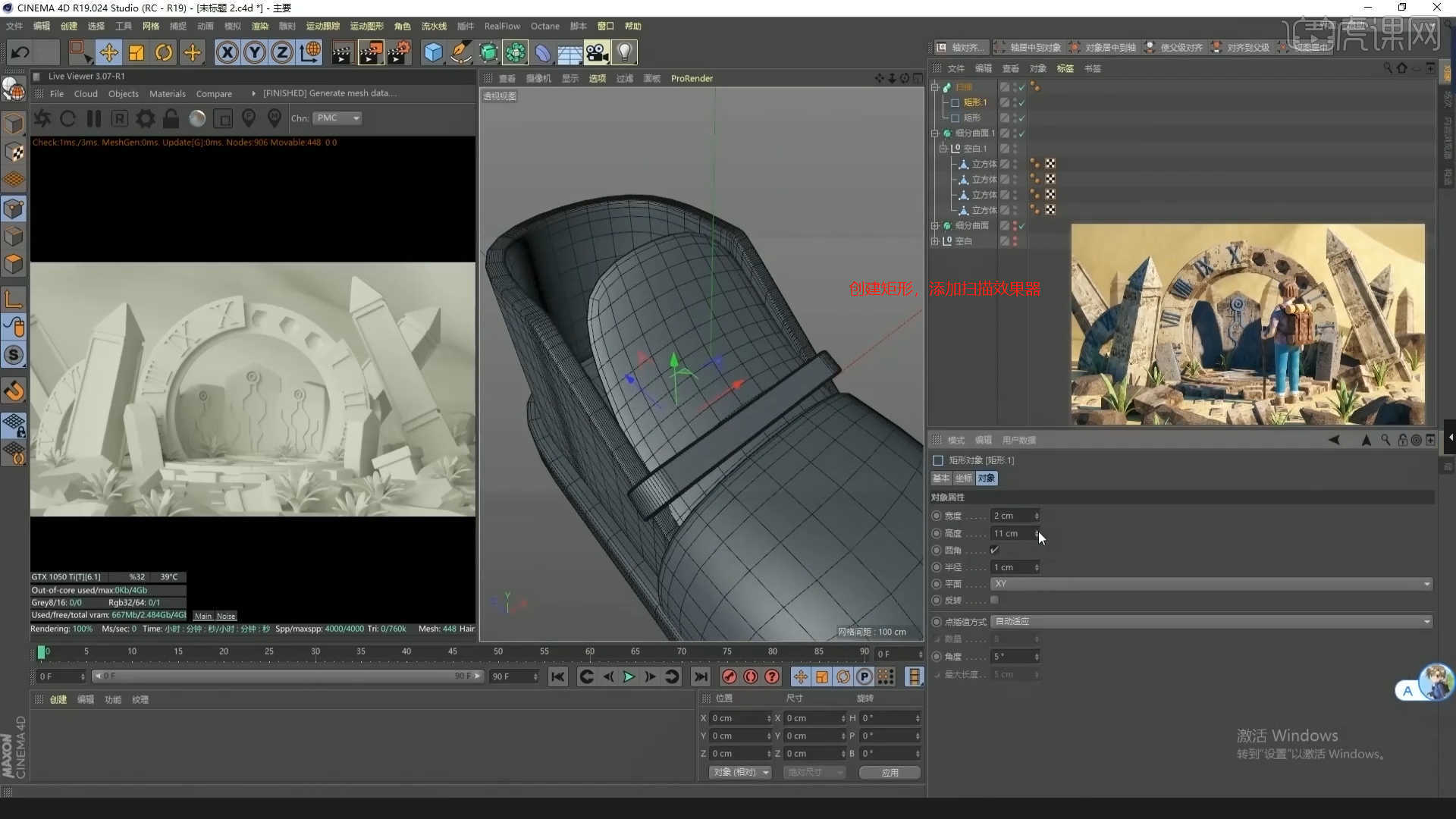
Task: Open the Chn PMC channel dropdown
Action: pyautogui.click(x=337, y=118)
